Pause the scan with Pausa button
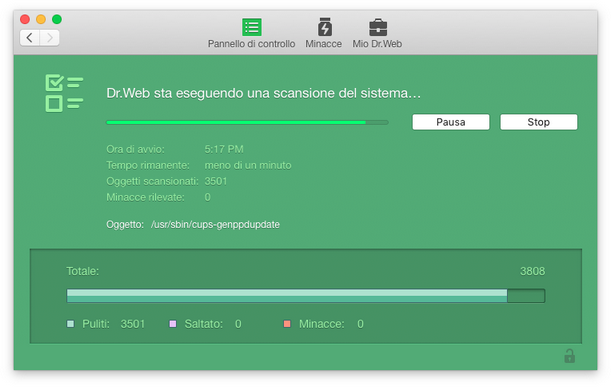Screen dimensions: 611x387 [x=451, y=122]
